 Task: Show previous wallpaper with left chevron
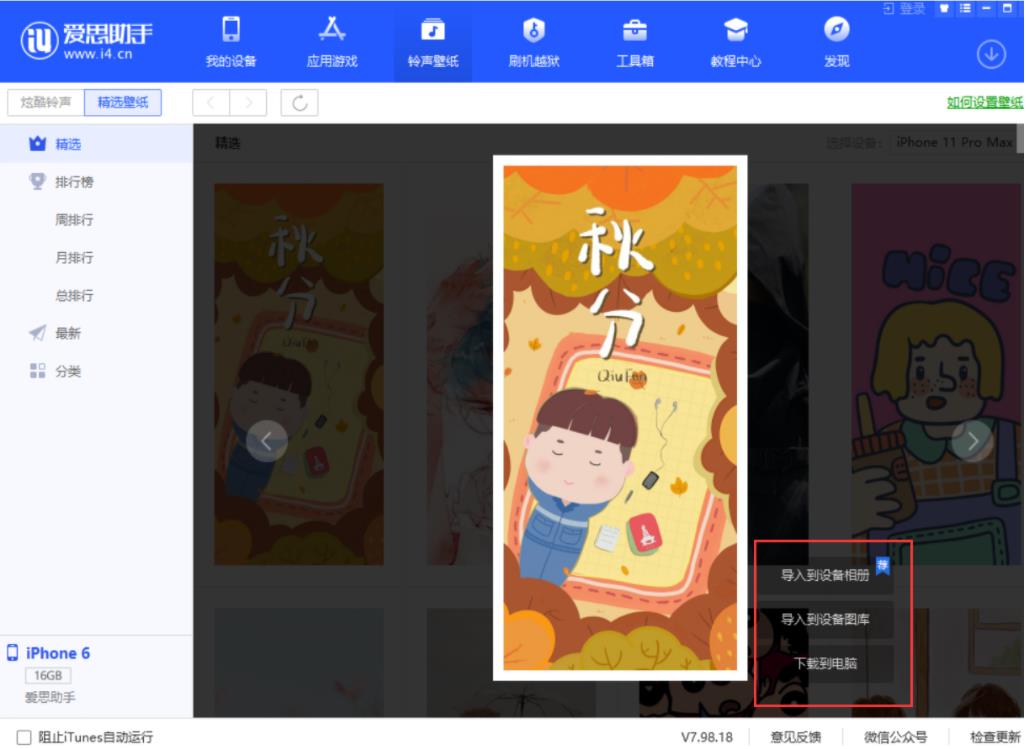click(266, 440)
